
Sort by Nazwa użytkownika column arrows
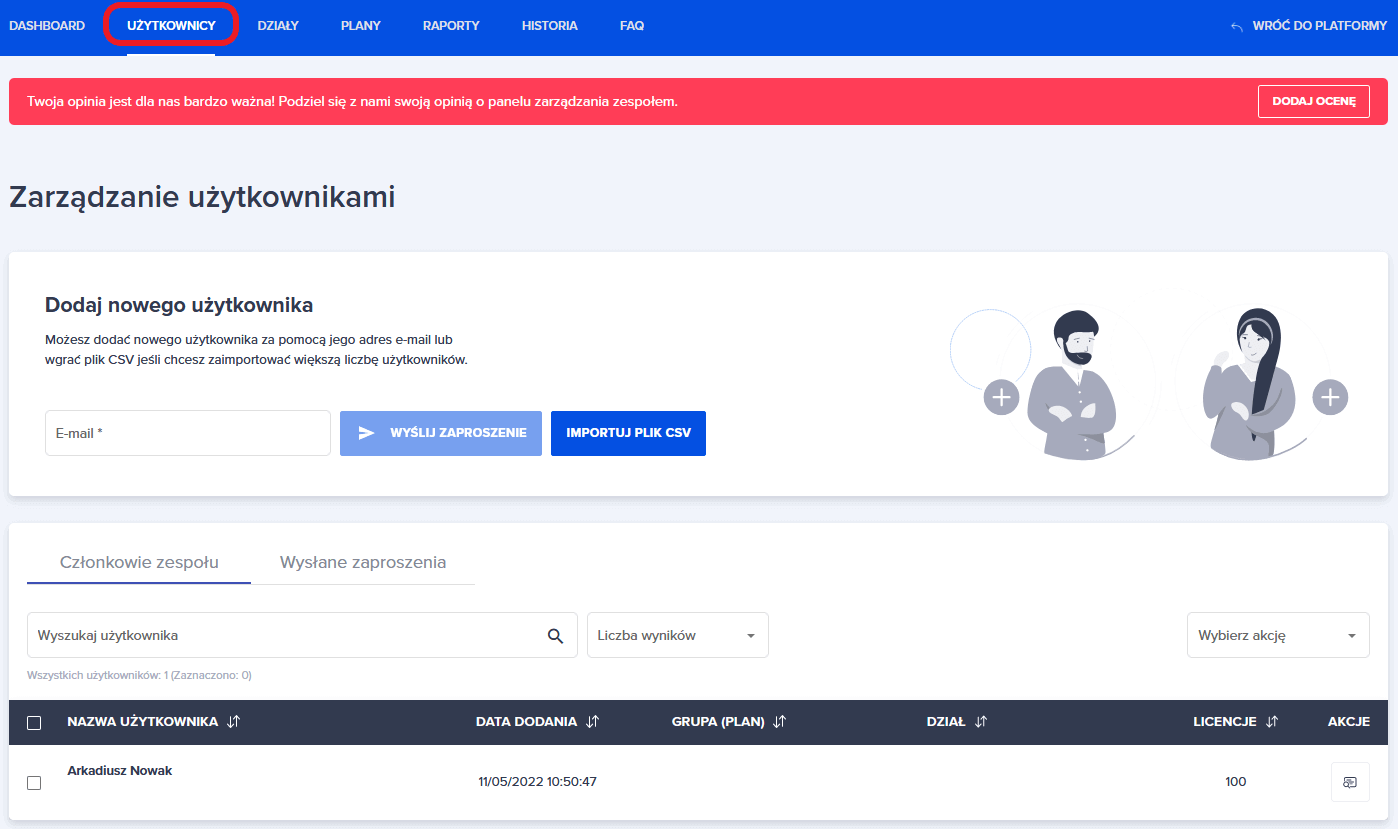(234, 722)
